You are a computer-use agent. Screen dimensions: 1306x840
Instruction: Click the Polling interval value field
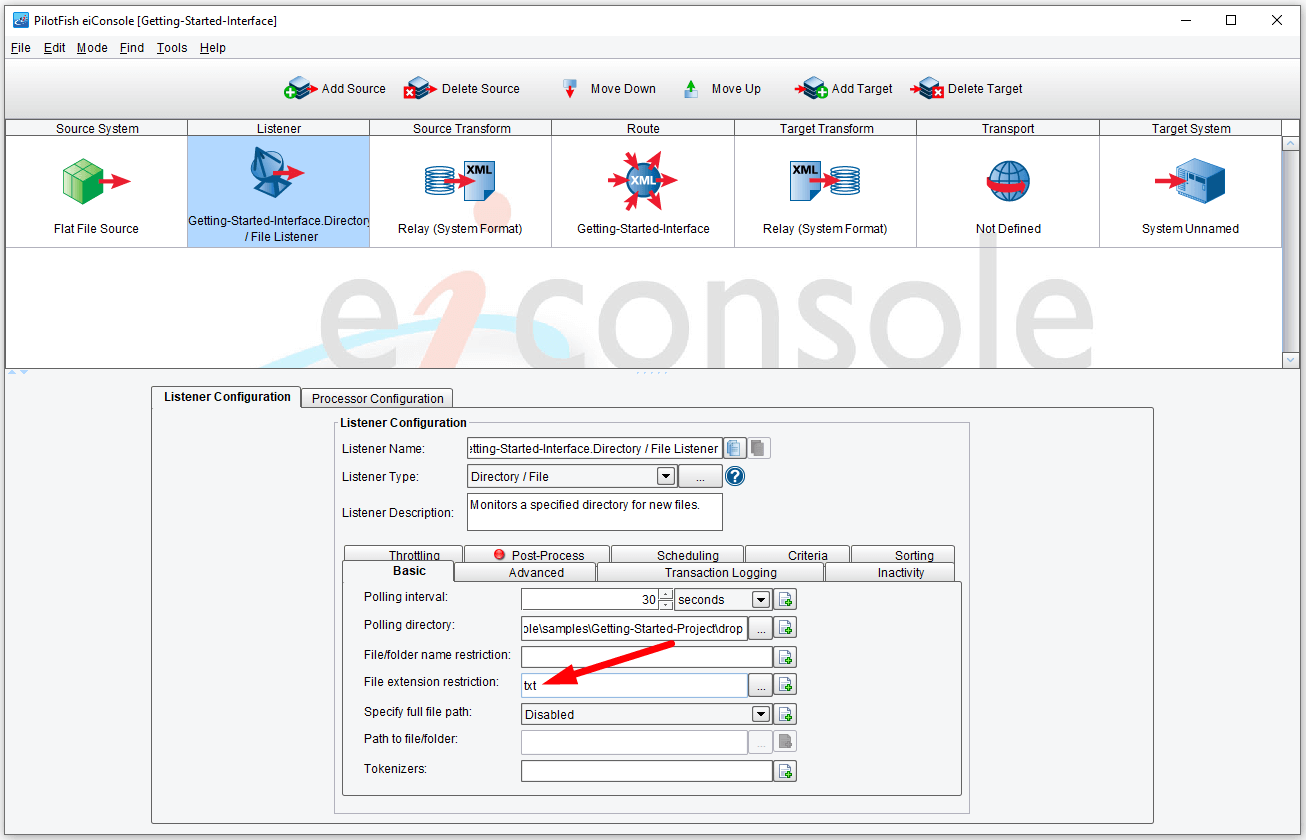tap(590, 600)
